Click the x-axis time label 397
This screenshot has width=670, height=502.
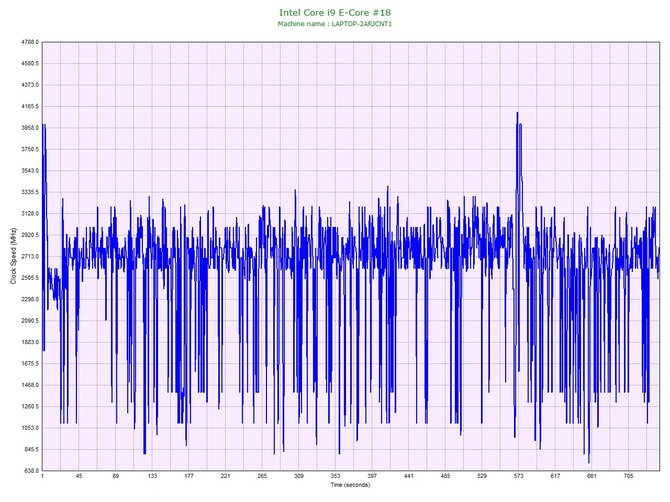[372, 476]
